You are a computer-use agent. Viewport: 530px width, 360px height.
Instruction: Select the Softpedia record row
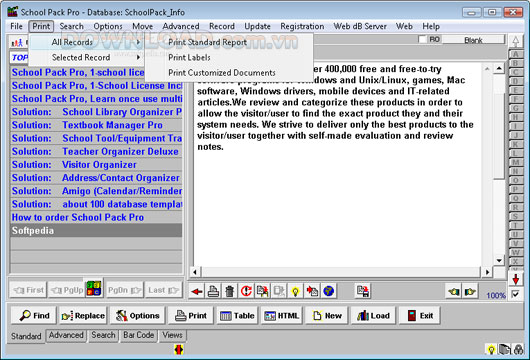96,231
